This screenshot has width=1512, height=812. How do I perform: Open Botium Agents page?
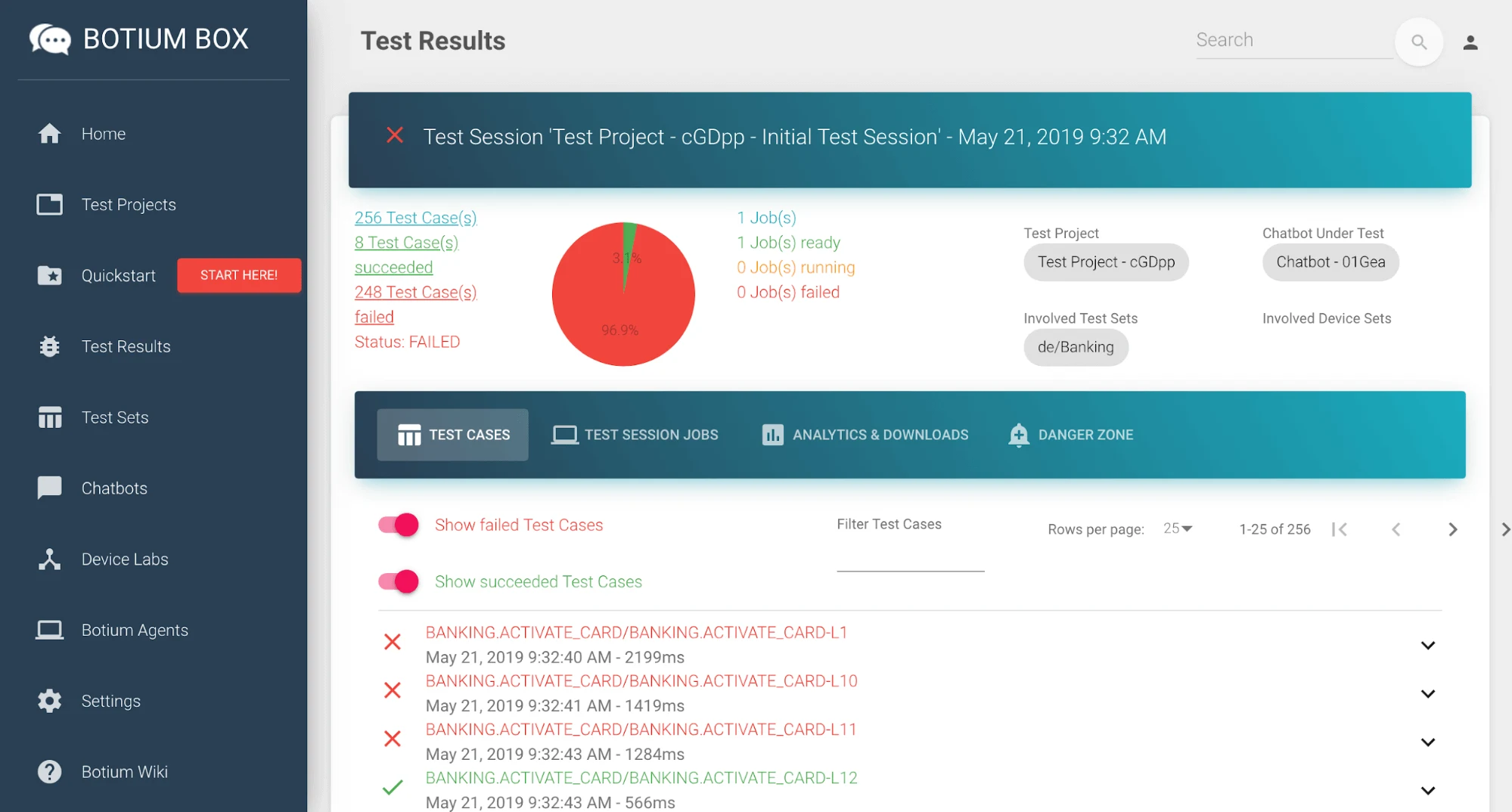coord(135,629)
